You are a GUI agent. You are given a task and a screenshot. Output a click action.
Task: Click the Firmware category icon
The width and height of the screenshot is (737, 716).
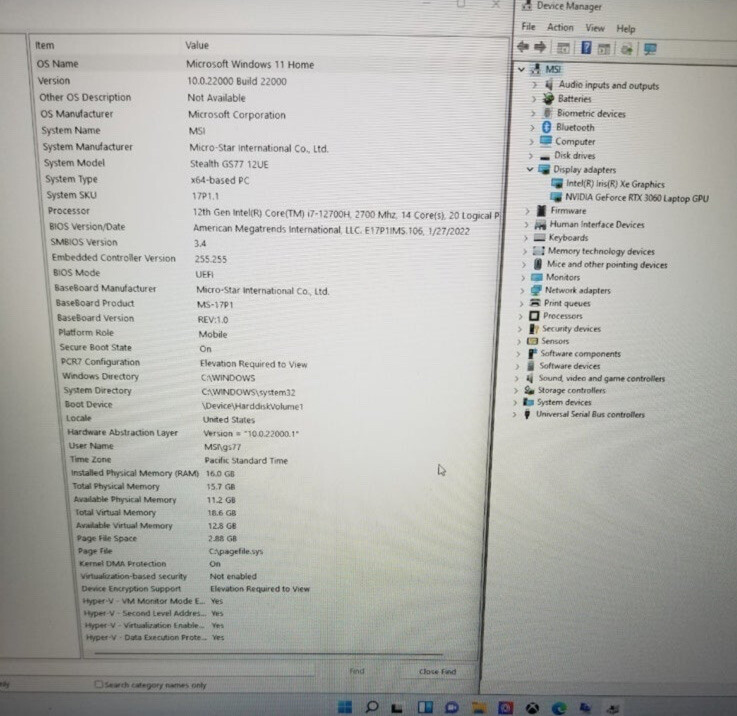point(541,210)
